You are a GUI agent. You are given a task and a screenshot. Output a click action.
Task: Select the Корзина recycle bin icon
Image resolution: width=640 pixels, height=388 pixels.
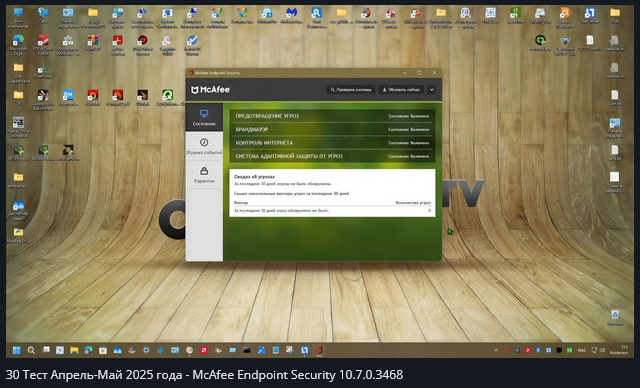click(615, 317)
